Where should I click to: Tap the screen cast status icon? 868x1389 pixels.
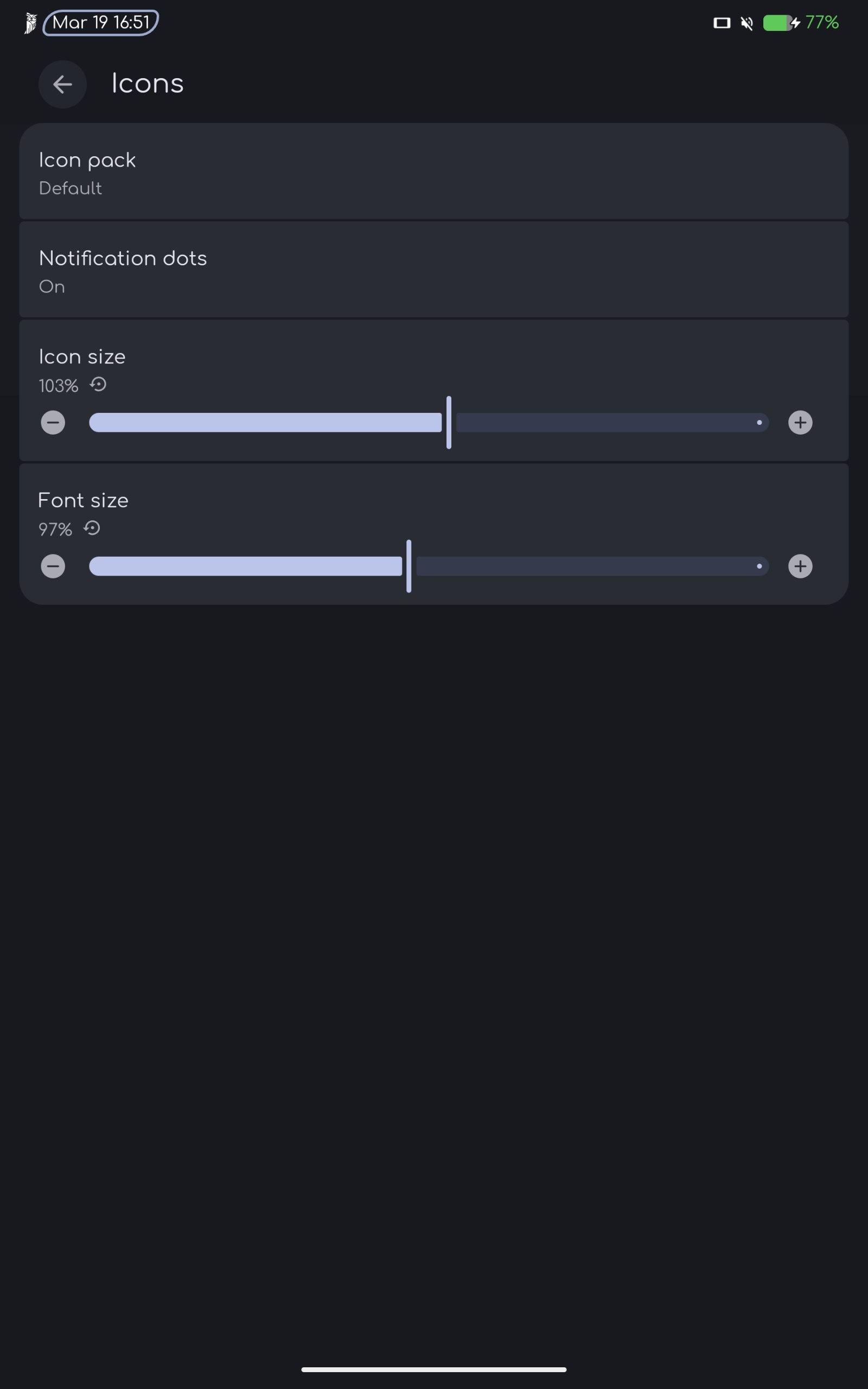[x=722, y=23]
